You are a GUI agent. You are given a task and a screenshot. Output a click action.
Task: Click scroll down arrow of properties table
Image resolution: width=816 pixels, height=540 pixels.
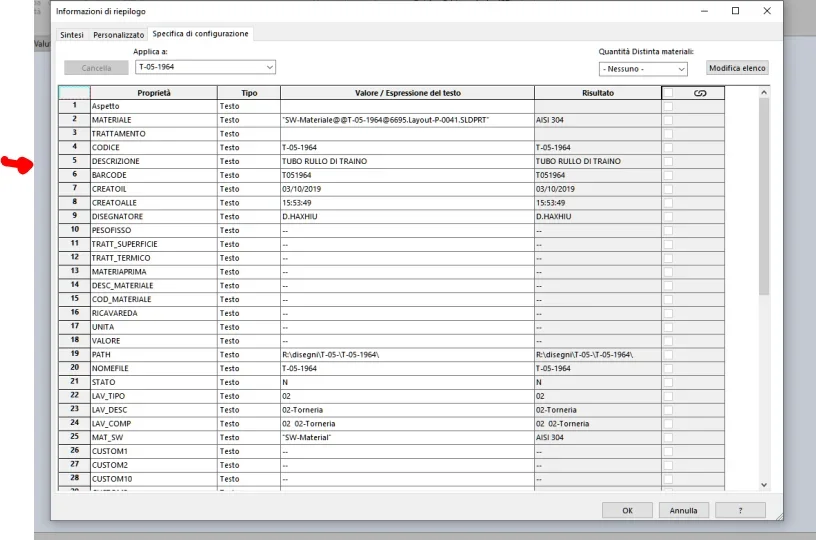[765, 485]
